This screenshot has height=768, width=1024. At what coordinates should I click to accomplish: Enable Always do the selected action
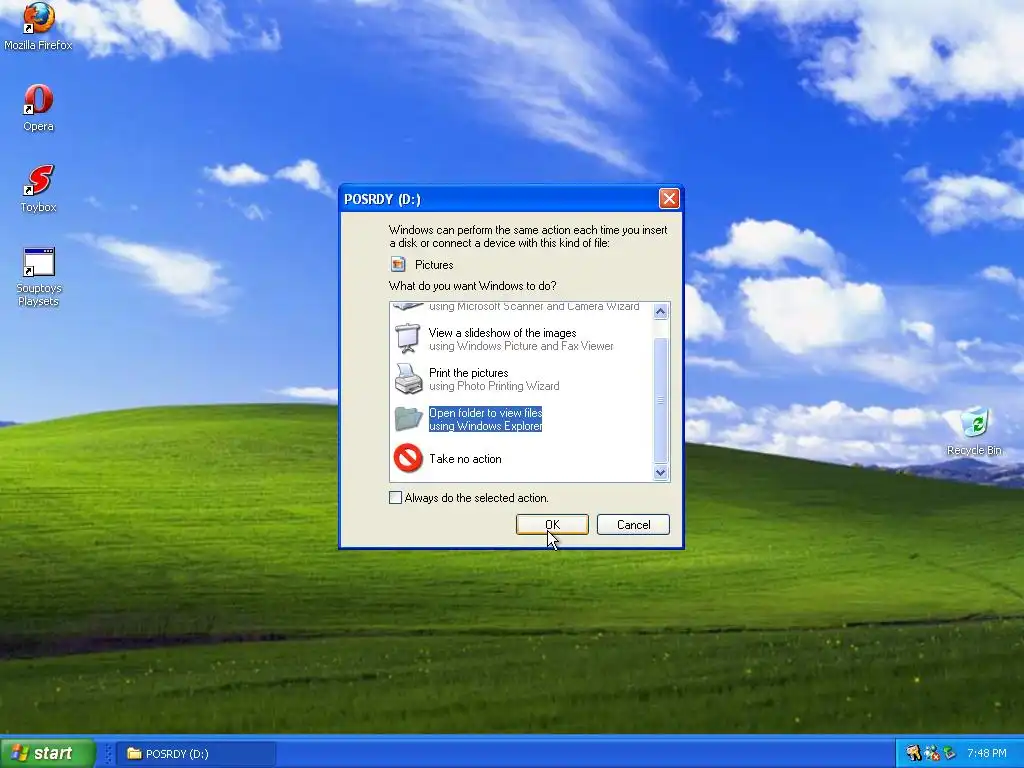395,498
